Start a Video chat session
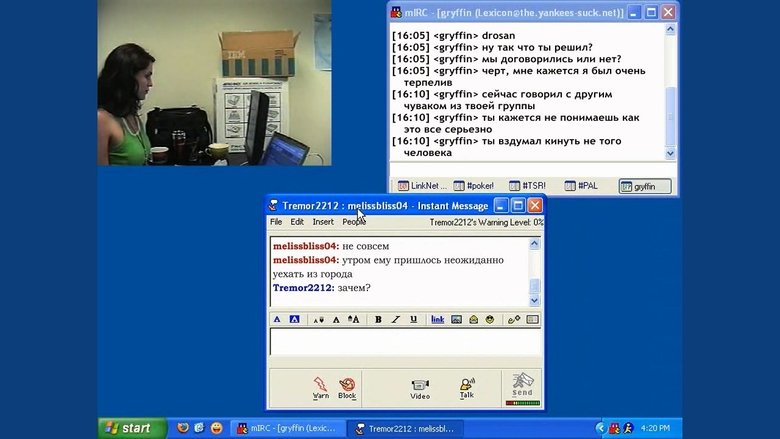The height and width of the screenshot is (439, 780). pos(420,387)
